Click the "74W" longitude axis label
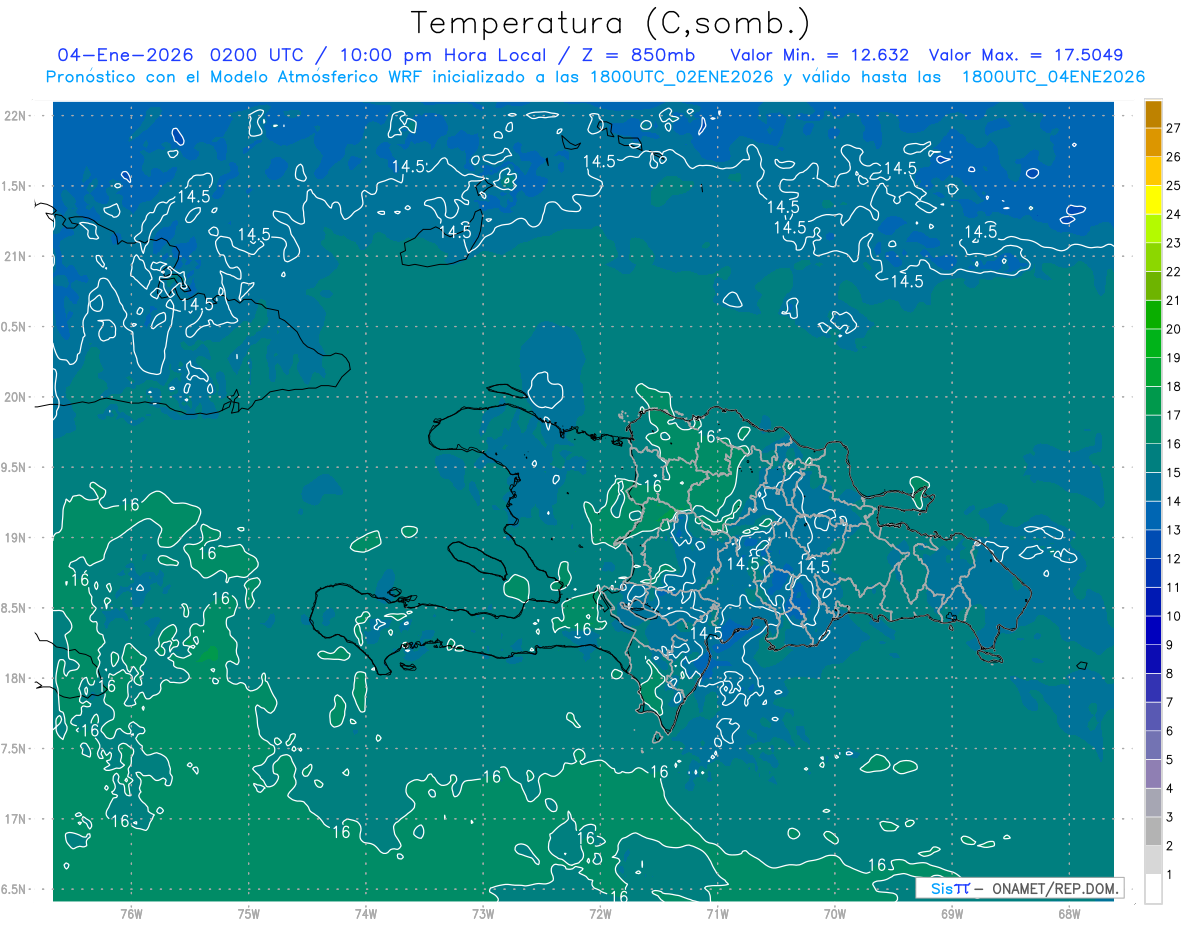1200x927 pixels. tap(366, 914)
